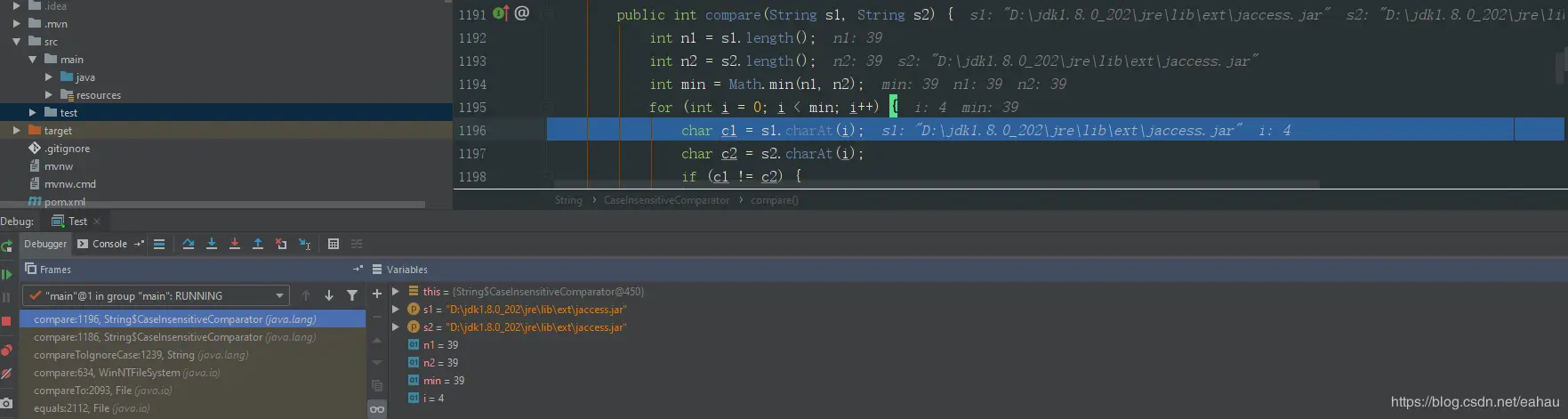Click Step Out up-arrow icon
This screenshot has height=419, width=1568.
(258, 244)
